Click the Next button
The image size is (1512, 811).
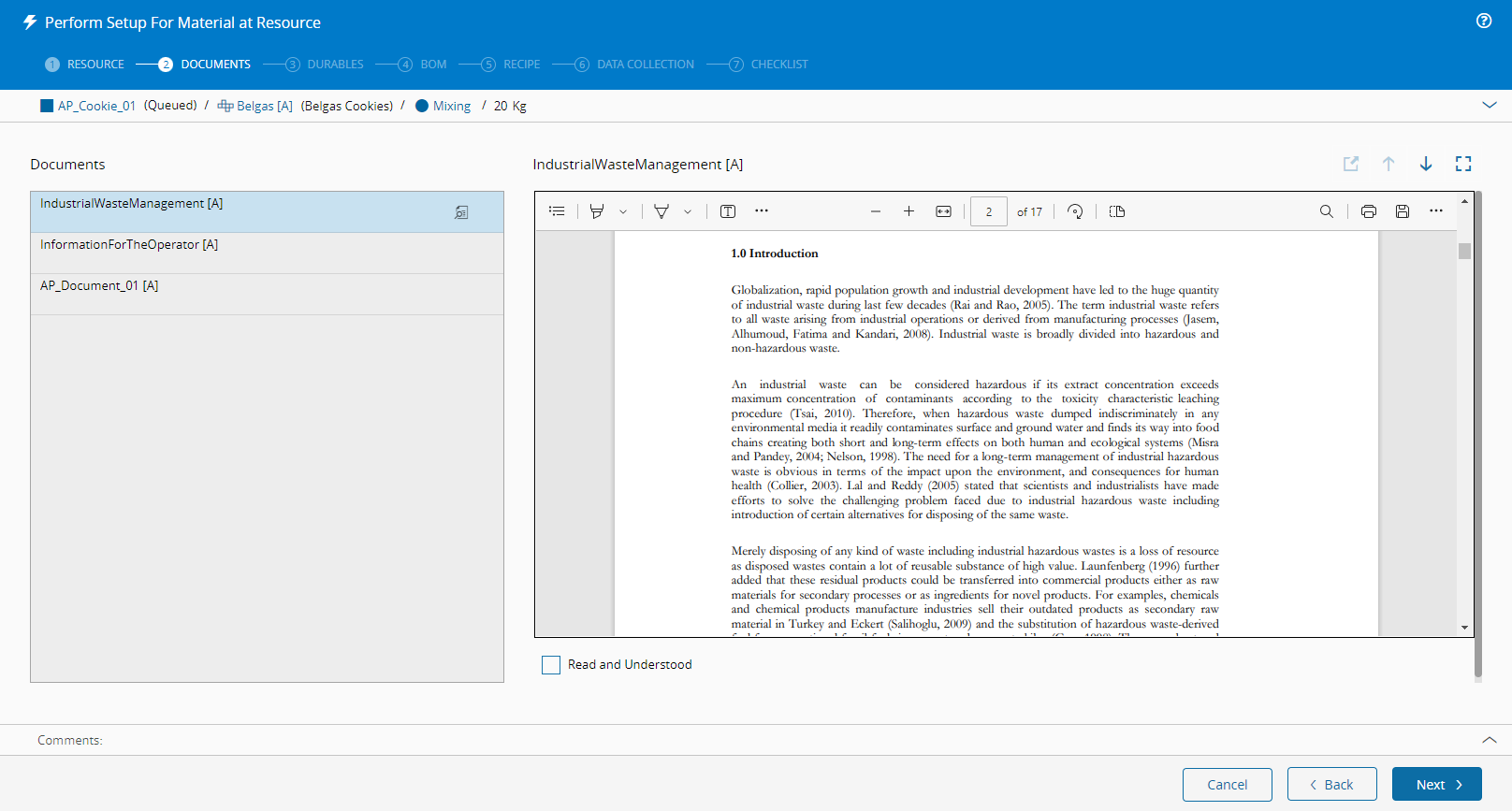pos(1436,784)
